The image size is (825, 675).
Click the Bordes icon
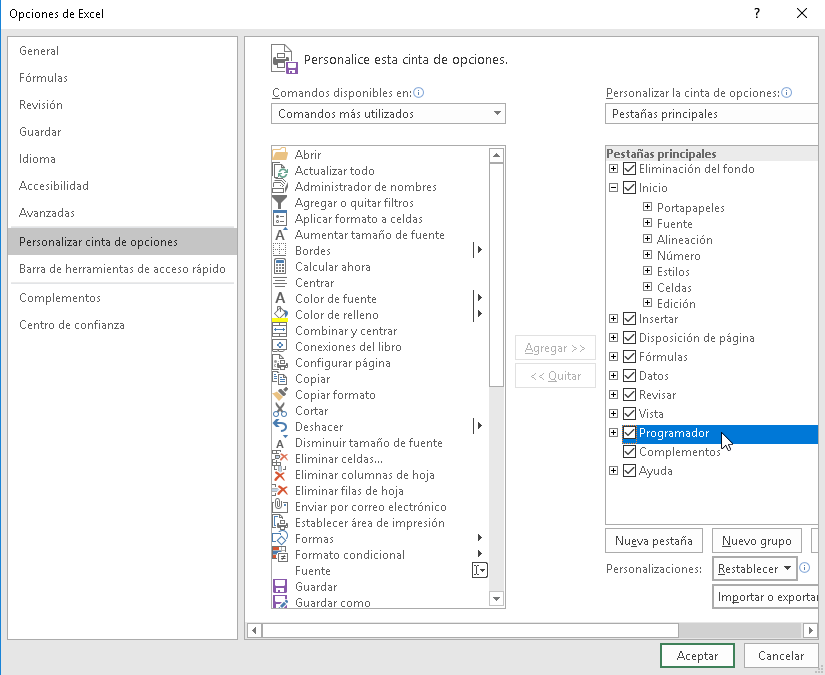pyautogui.click(x=280, y=250)
